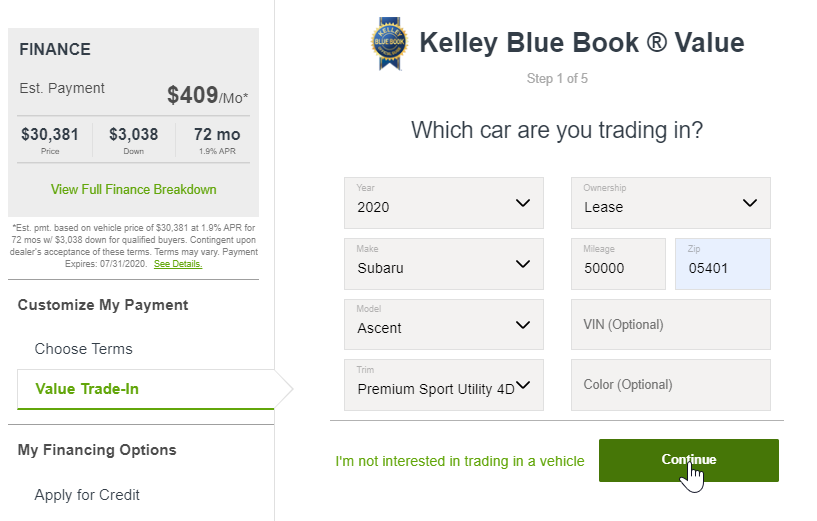Expand the Make dropdown set to Subaru
This screenshot has height=521, width=817.
443,264
